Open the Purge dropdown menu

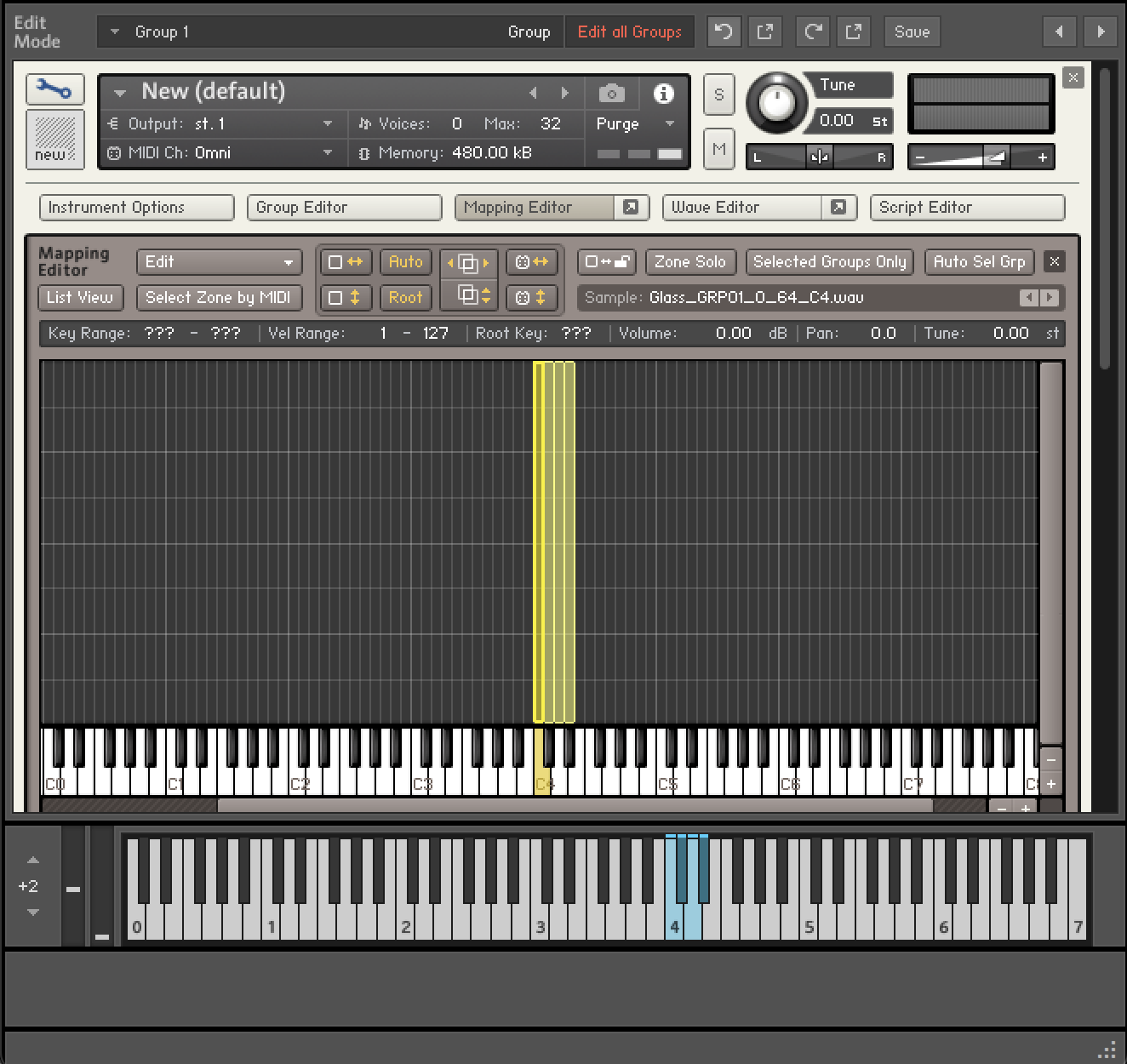[635, 123]
